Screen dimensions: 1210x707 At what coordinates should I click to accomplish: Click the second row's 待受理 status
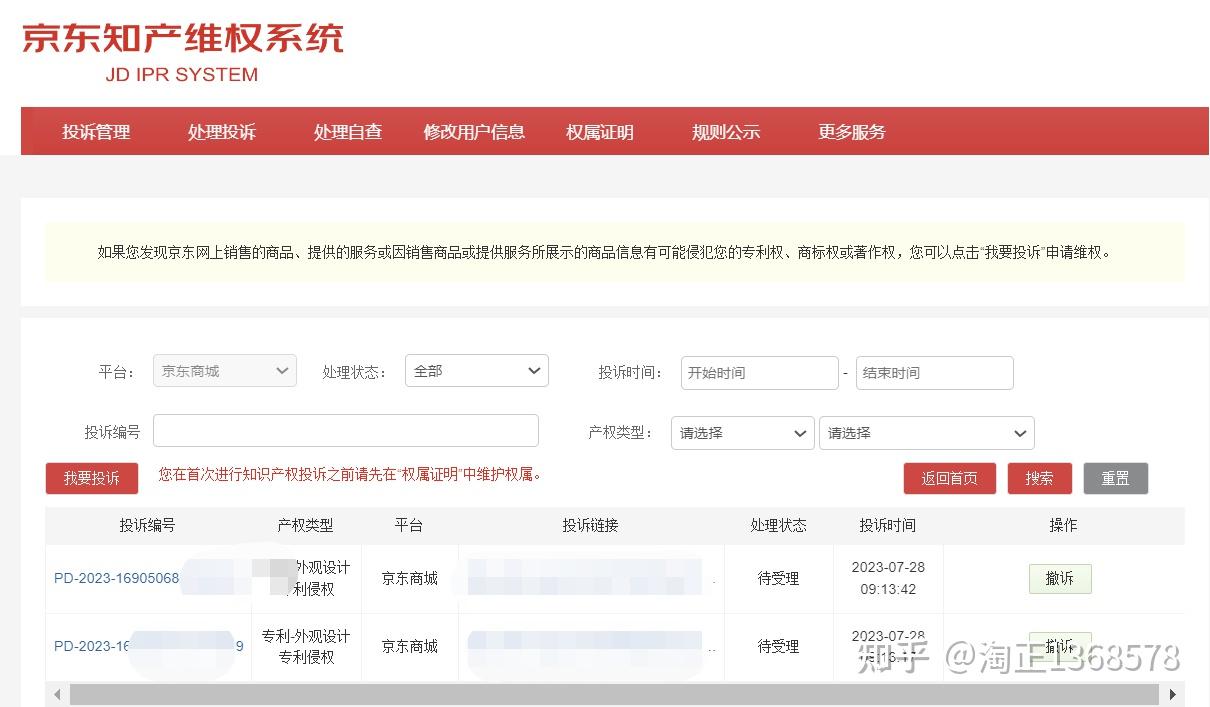pos(778,647)
